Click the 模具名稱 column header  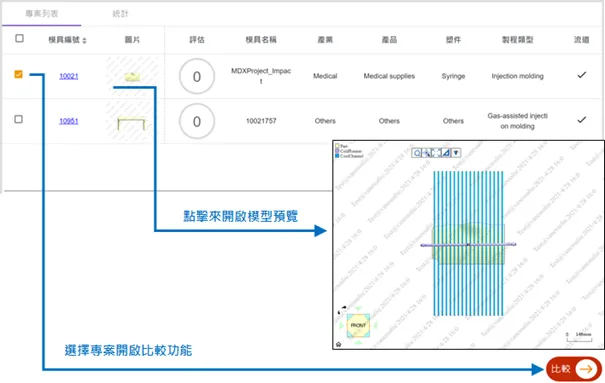[x=261, y=40]
